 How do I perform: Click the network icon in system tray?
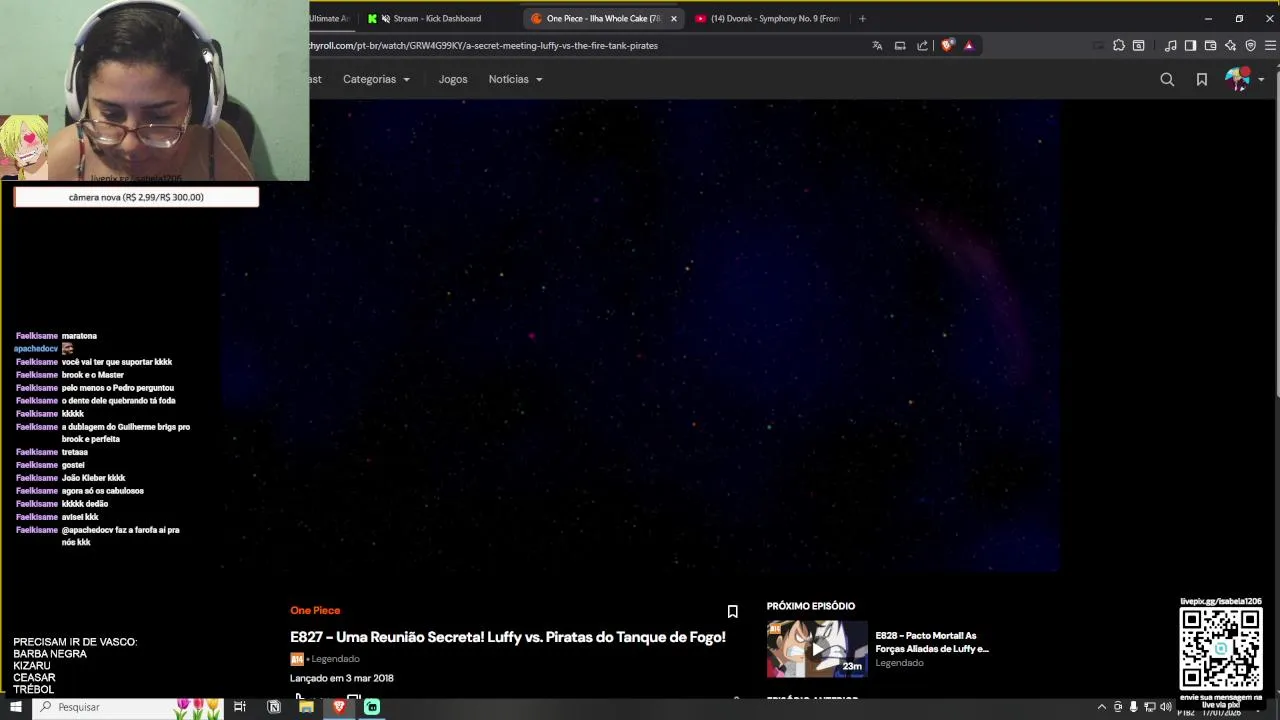pos(1149,707)
